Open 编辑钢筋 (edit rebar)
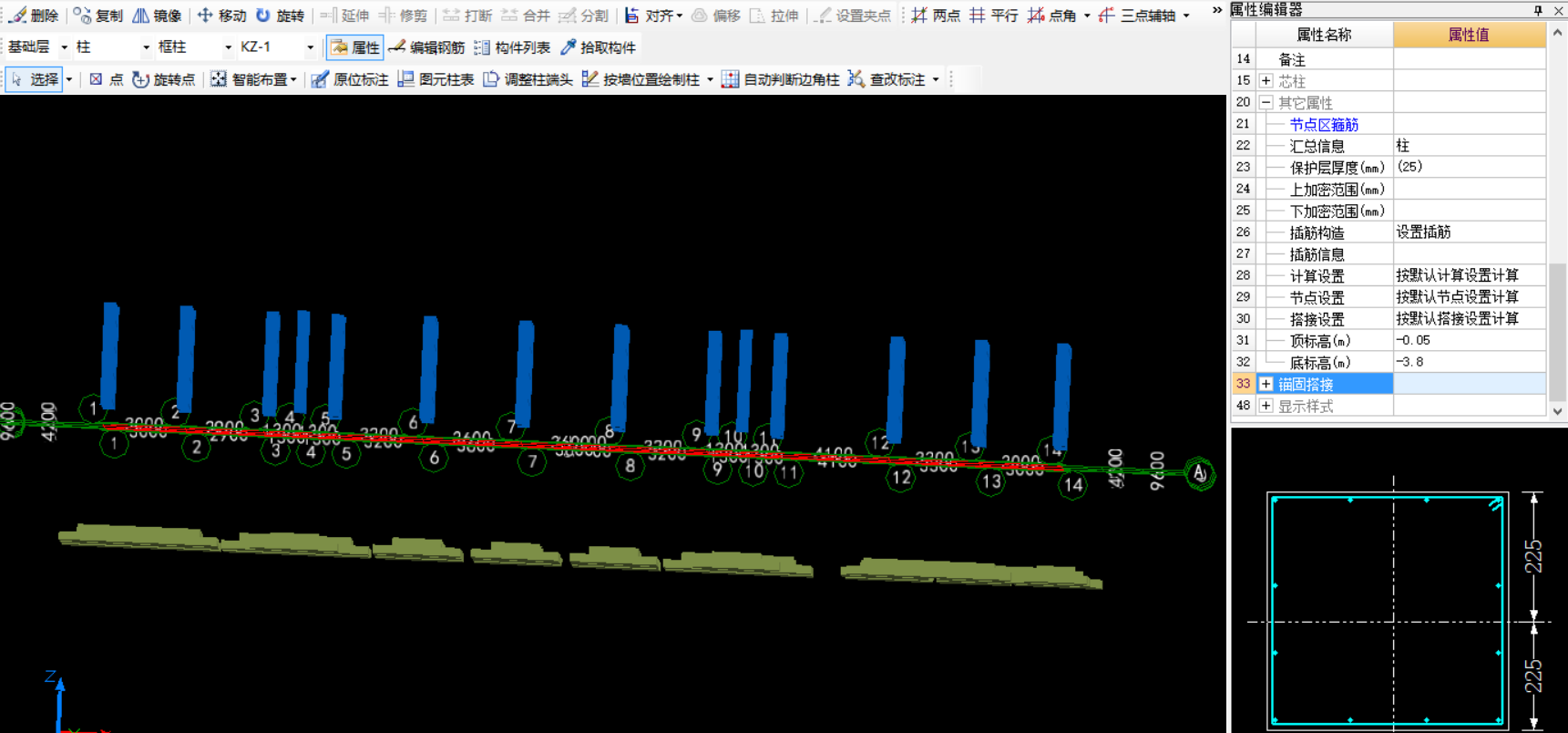 pos(426,47)
